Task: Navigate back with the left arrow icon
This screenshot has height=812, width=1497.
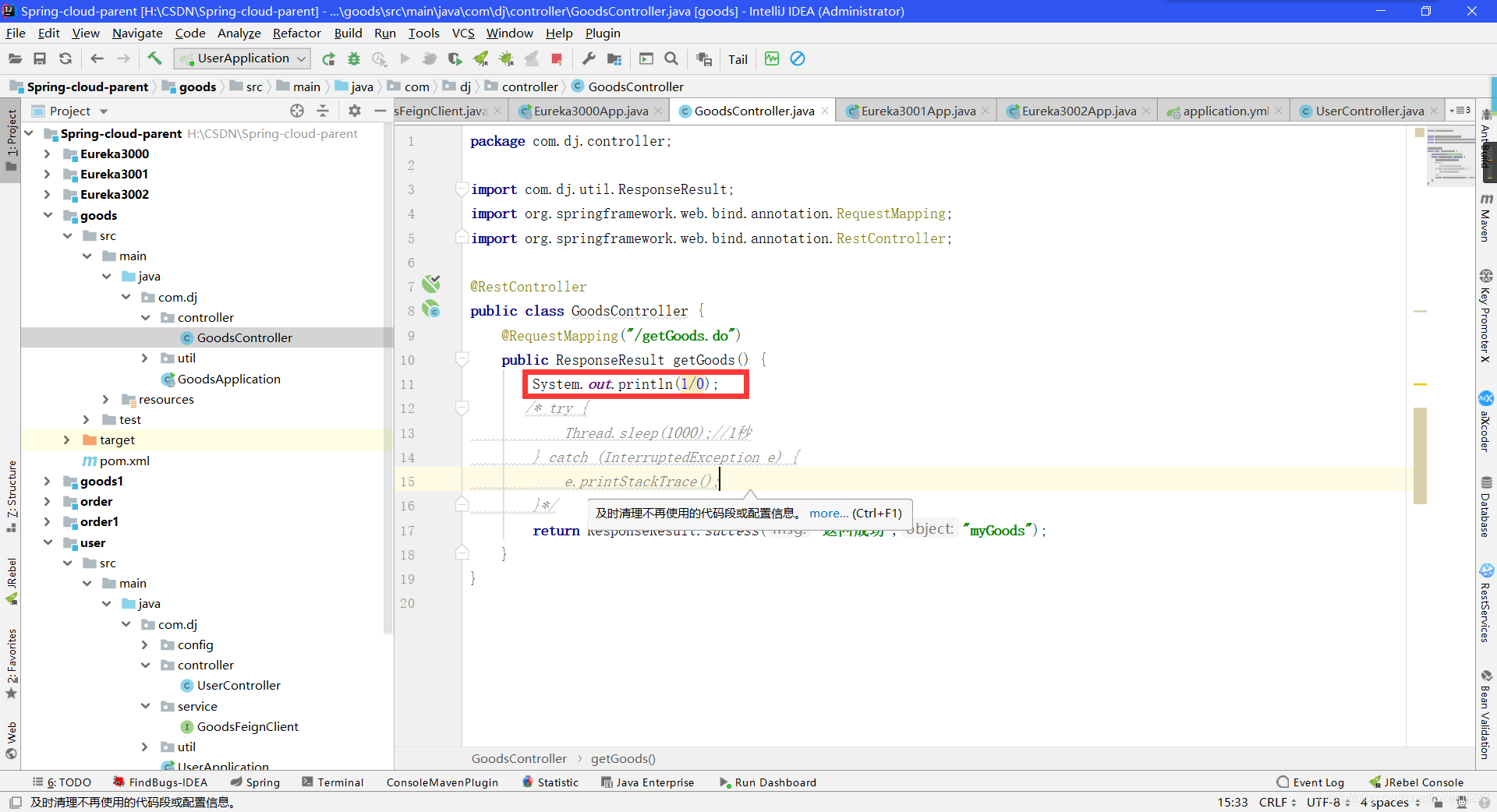Action: tap(97, 58)
